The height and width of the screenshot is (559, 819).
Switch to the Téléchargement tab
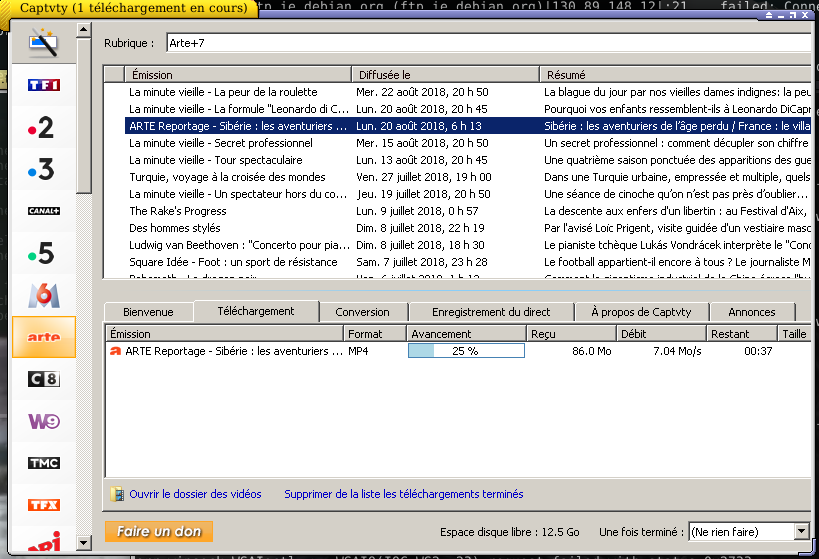256,311
